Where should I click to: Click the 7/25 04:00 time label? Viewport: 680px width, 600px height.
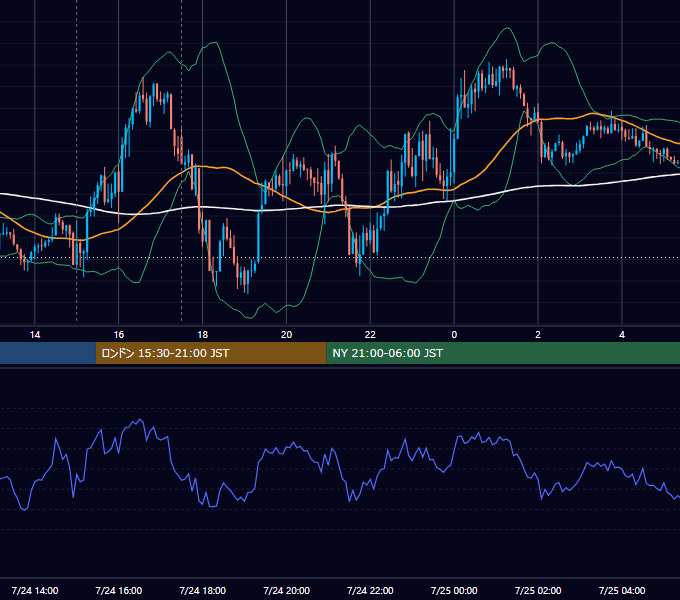[622, 590]
